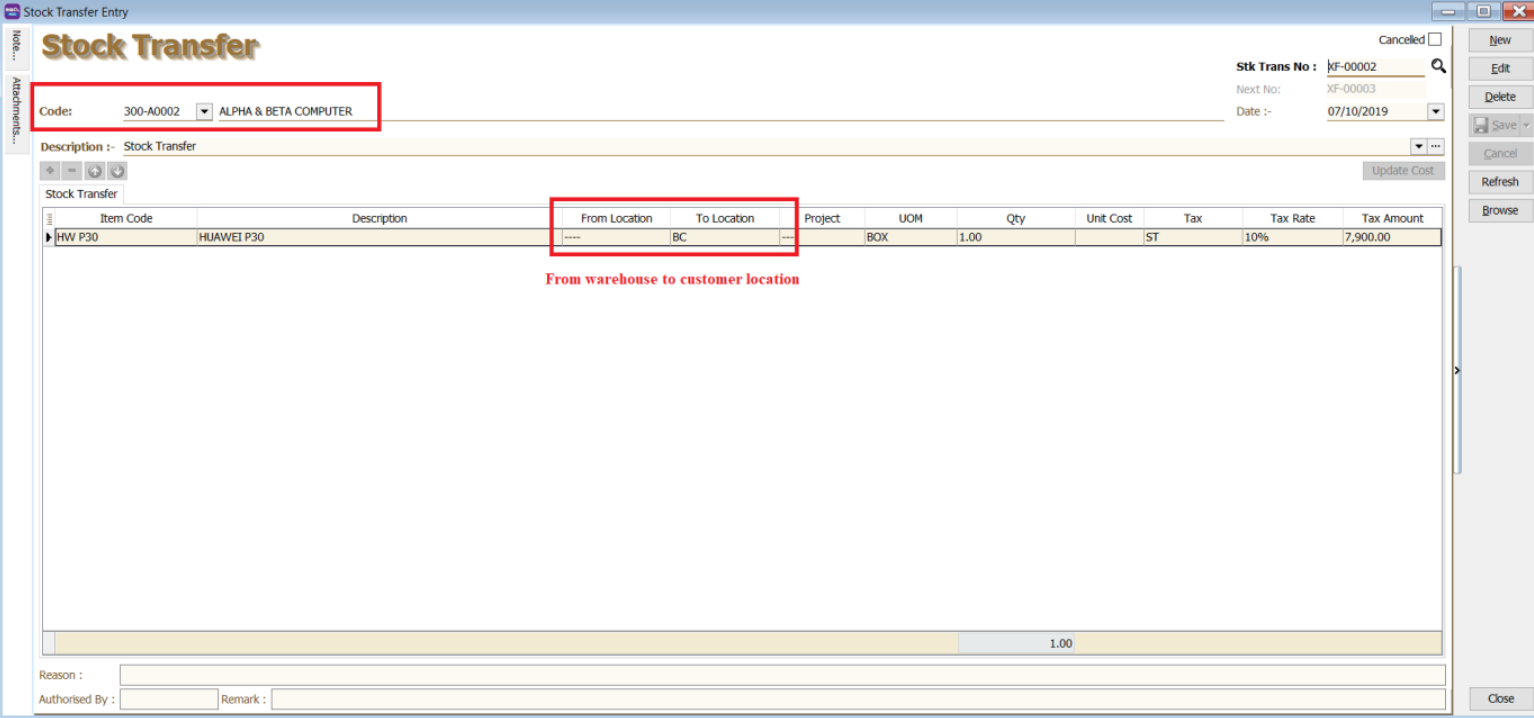1534x718 pixels.
Task: Select the To Location cell showing BC
Action: coord(723,238)
